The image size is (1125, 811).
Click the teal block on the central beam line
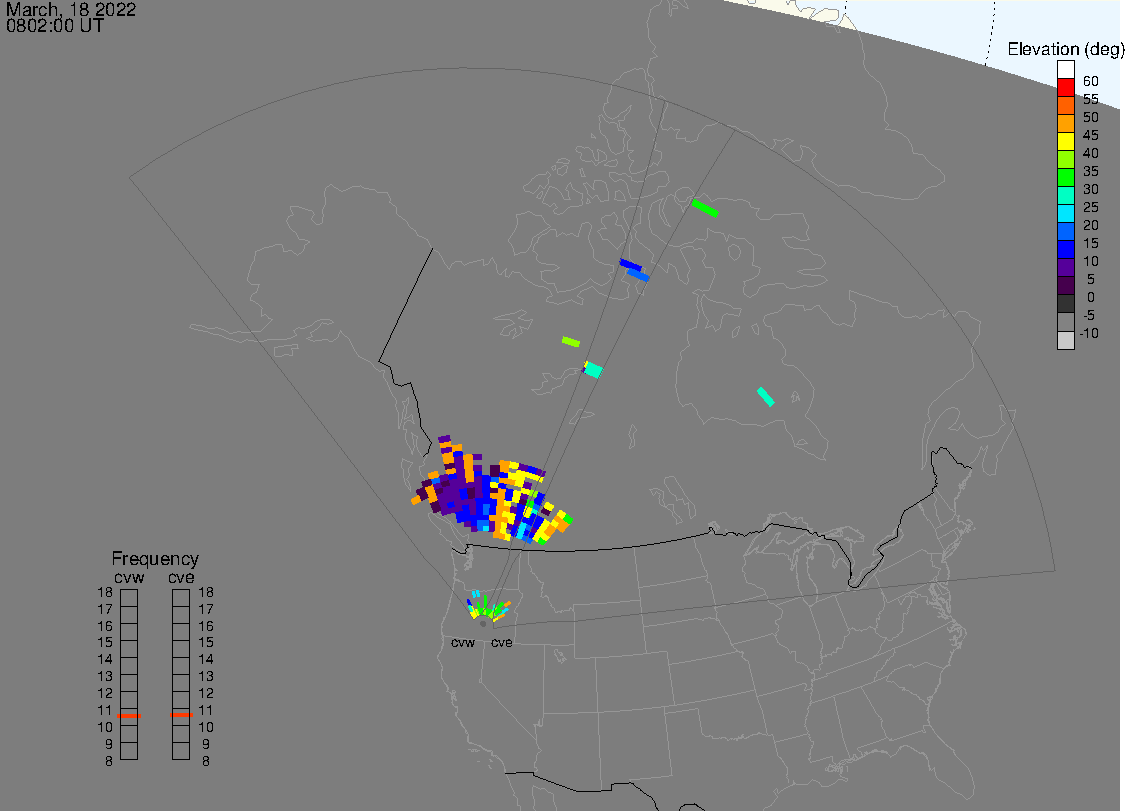click(593, 370)
